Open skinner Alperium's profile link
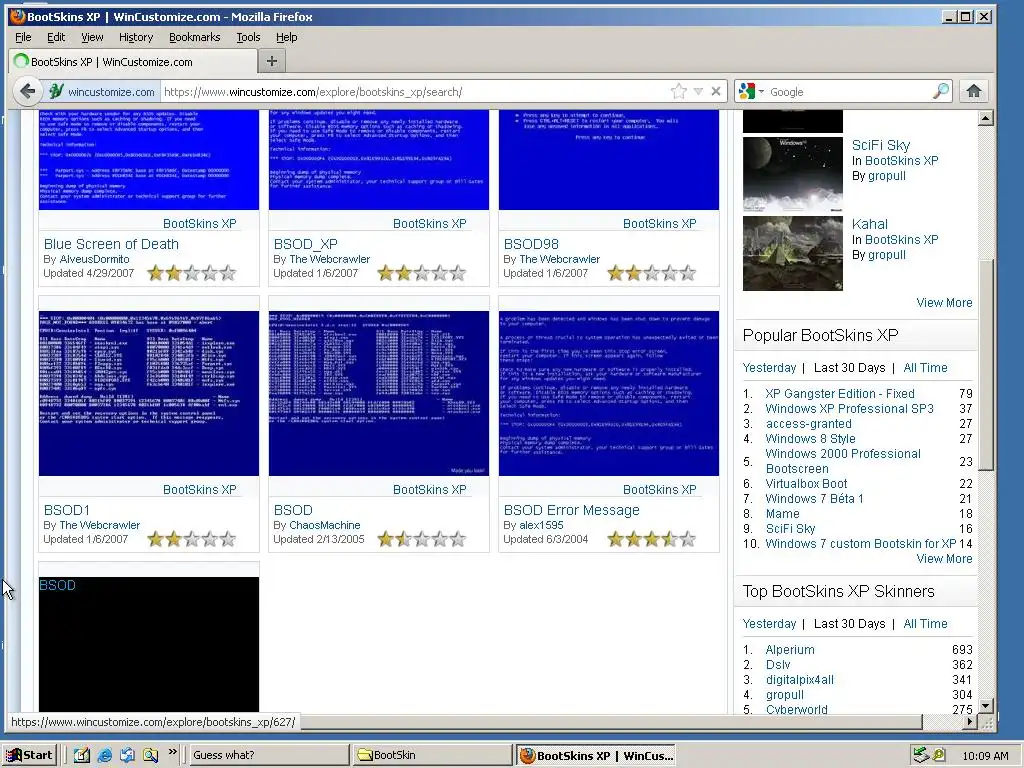The image size is (1024, 768). point(790,650)
